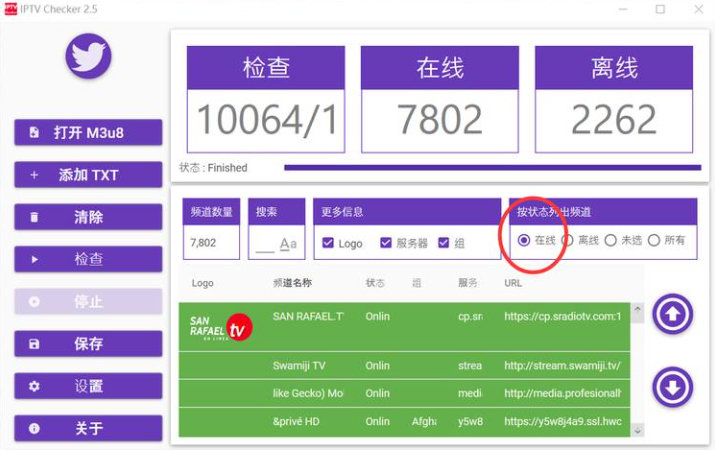Viewport: 715px width, 450px height.
Task: Click the 添加 TXT button
Action: [x=88, y=175]
